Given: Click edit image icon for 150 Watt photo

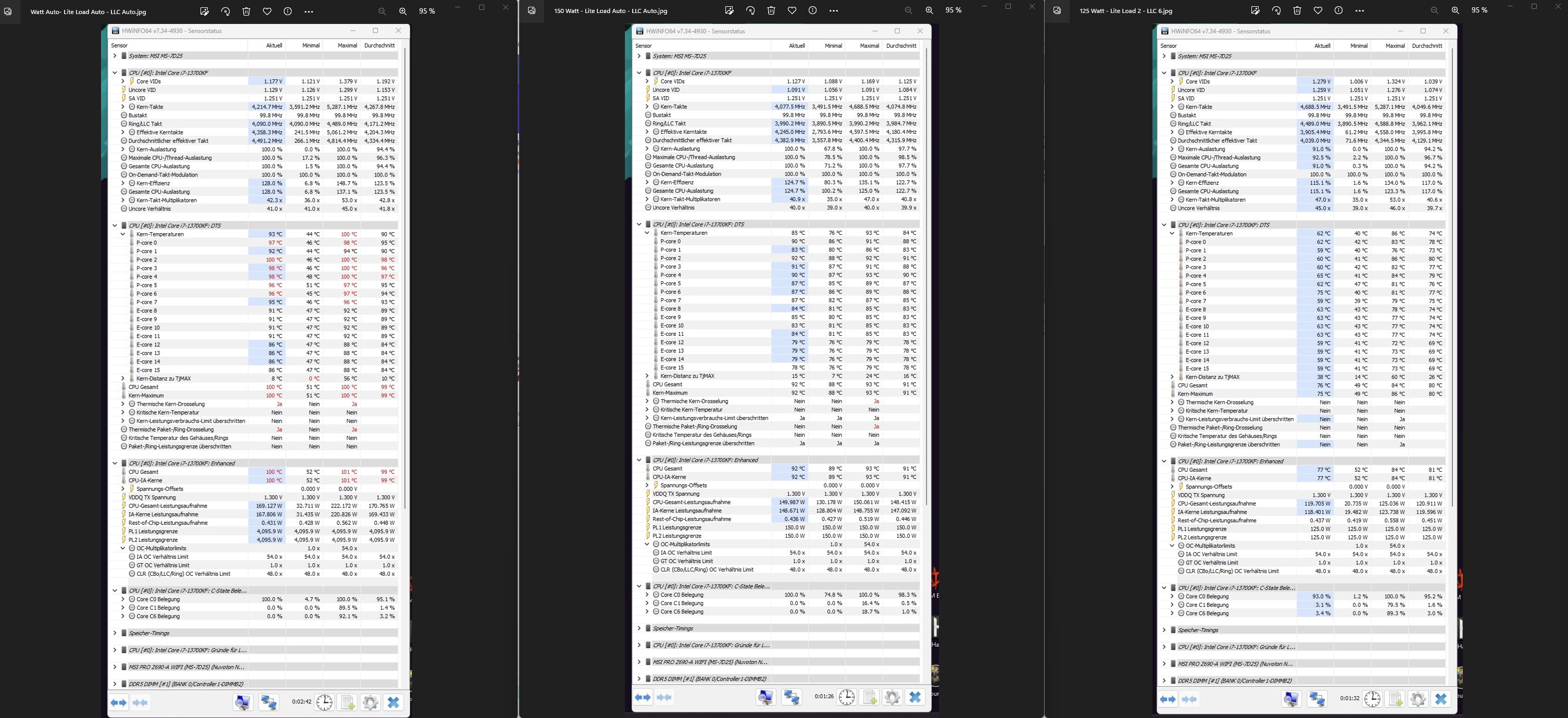Looking at the screenshot, I should [729, 10].
